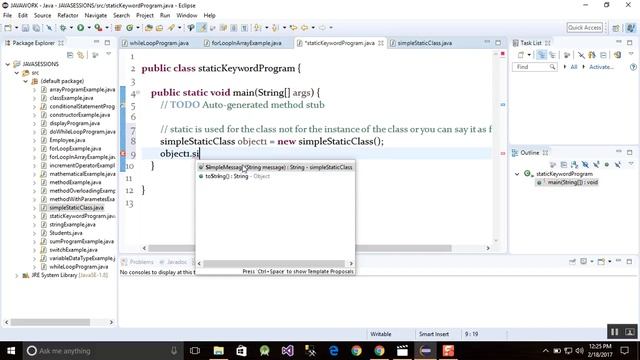The width and height of the screenshot is (640, 360).
Task: Open File Explorer from the taskbar
Action: (x=219, y=351)
